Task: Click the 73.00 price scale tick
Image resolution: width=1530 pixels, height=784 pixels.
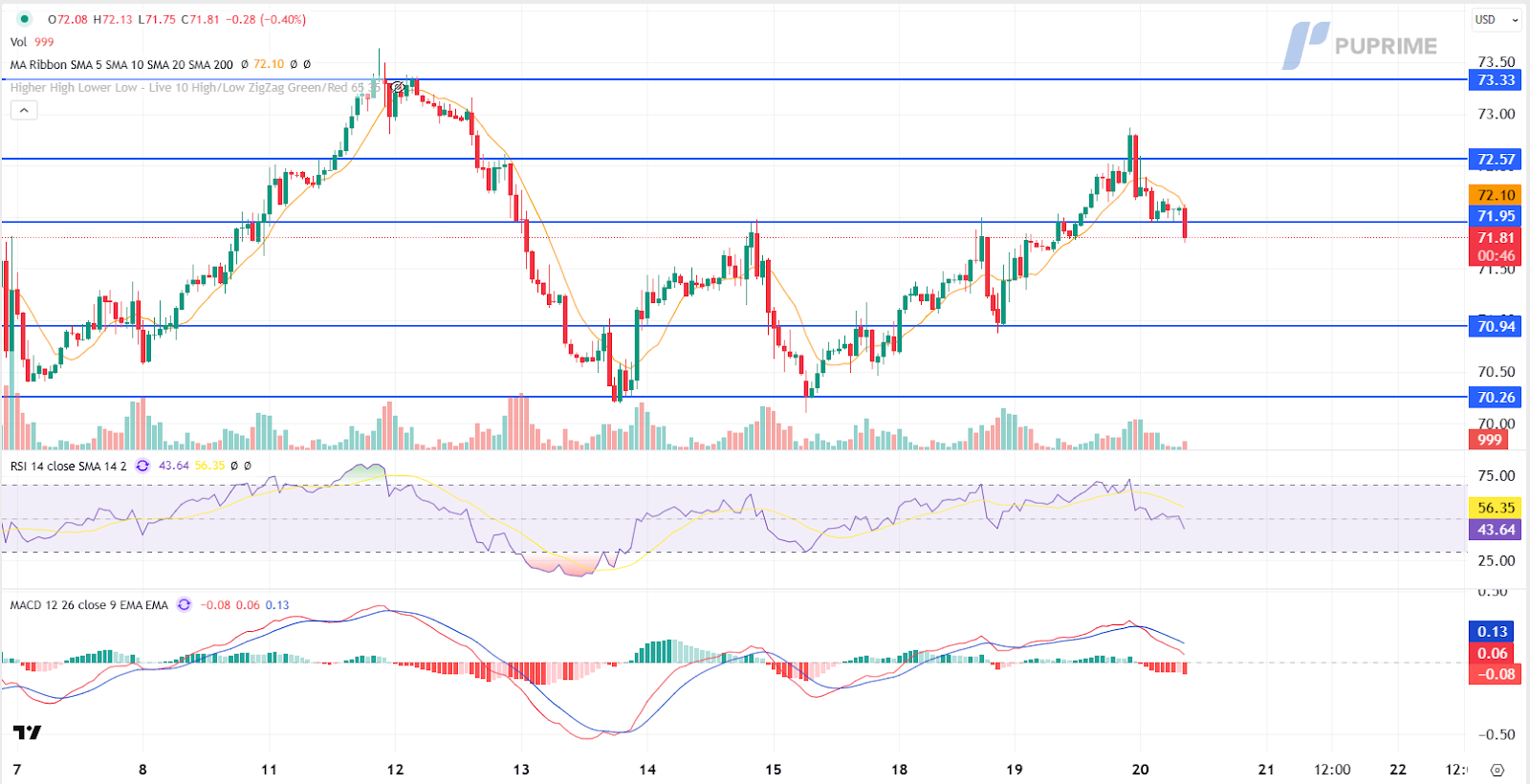Action: point(1497,114)
